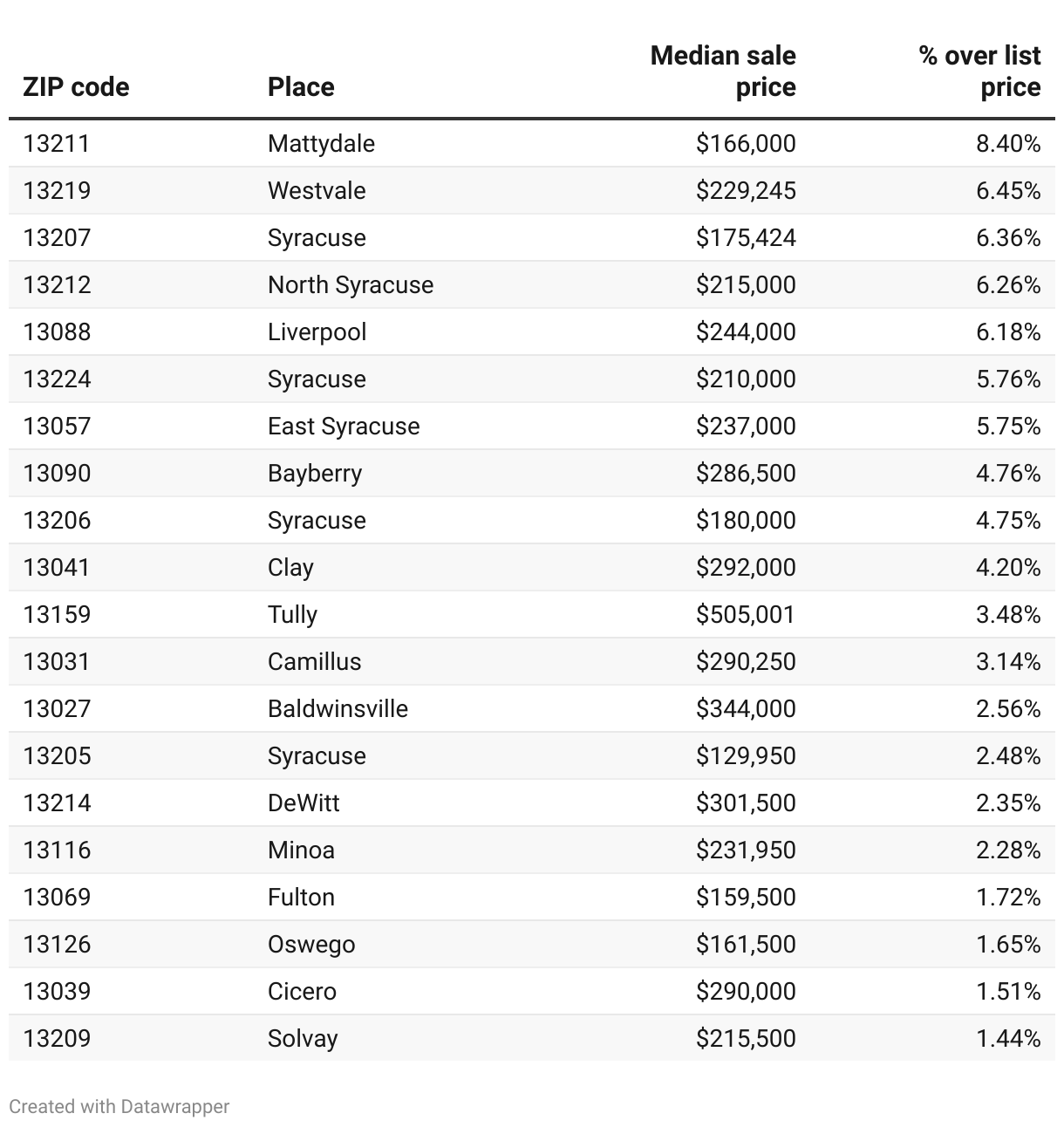Viewport: 1064px width, 1127px height.
Task: Select the Mattydale row place name
Action: [x=321, y=143]
